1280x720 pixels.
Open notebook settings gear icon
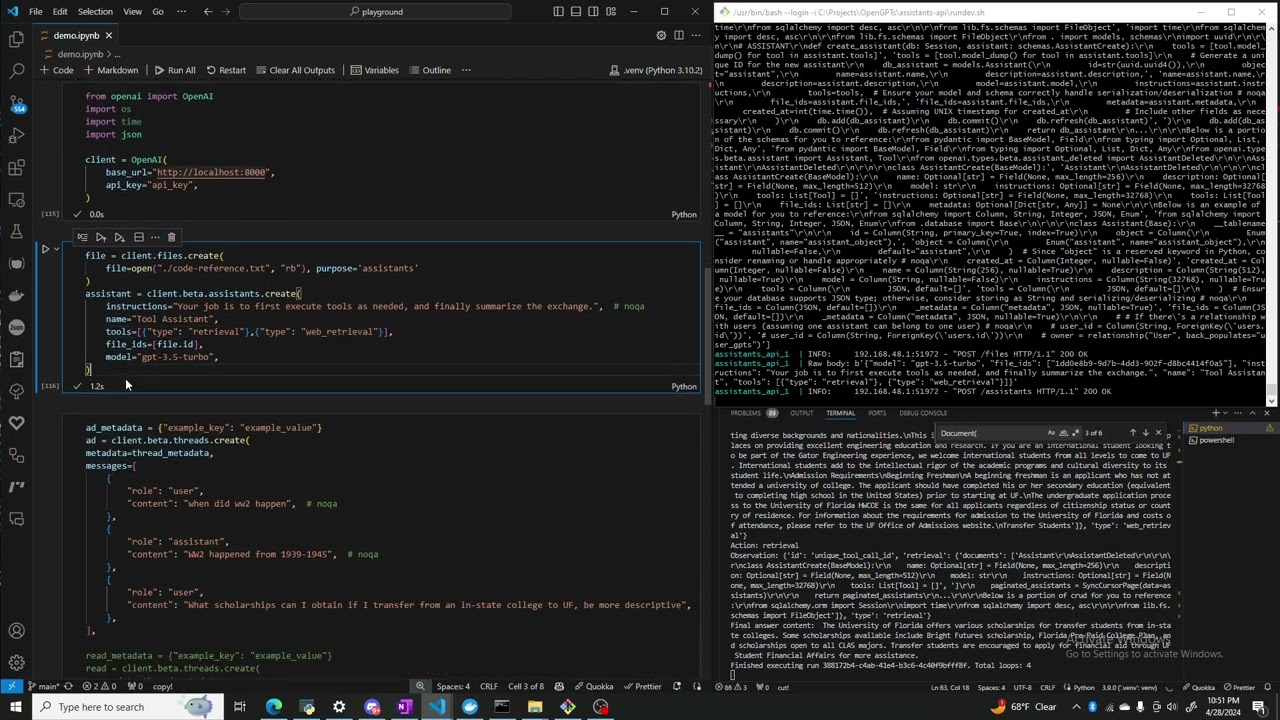[661, 35]
